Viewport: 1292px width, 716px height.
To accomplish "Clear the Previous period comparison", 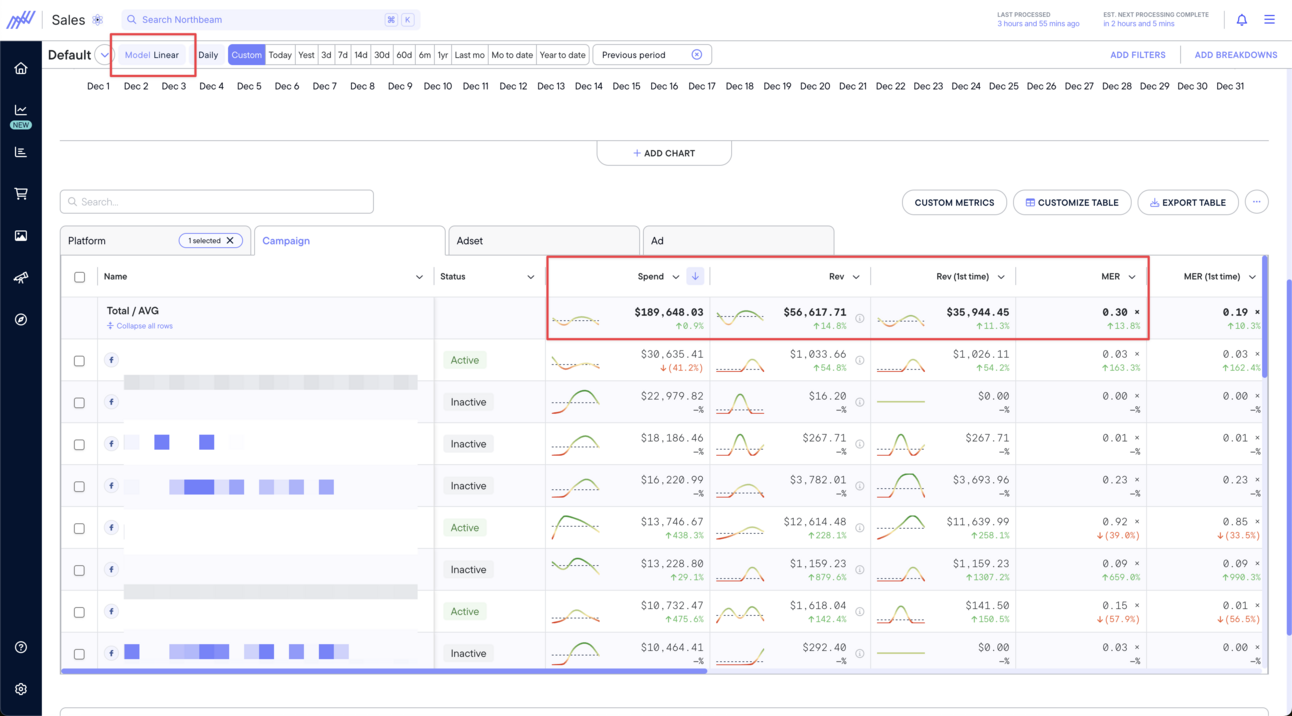I will tap(697, 55).
